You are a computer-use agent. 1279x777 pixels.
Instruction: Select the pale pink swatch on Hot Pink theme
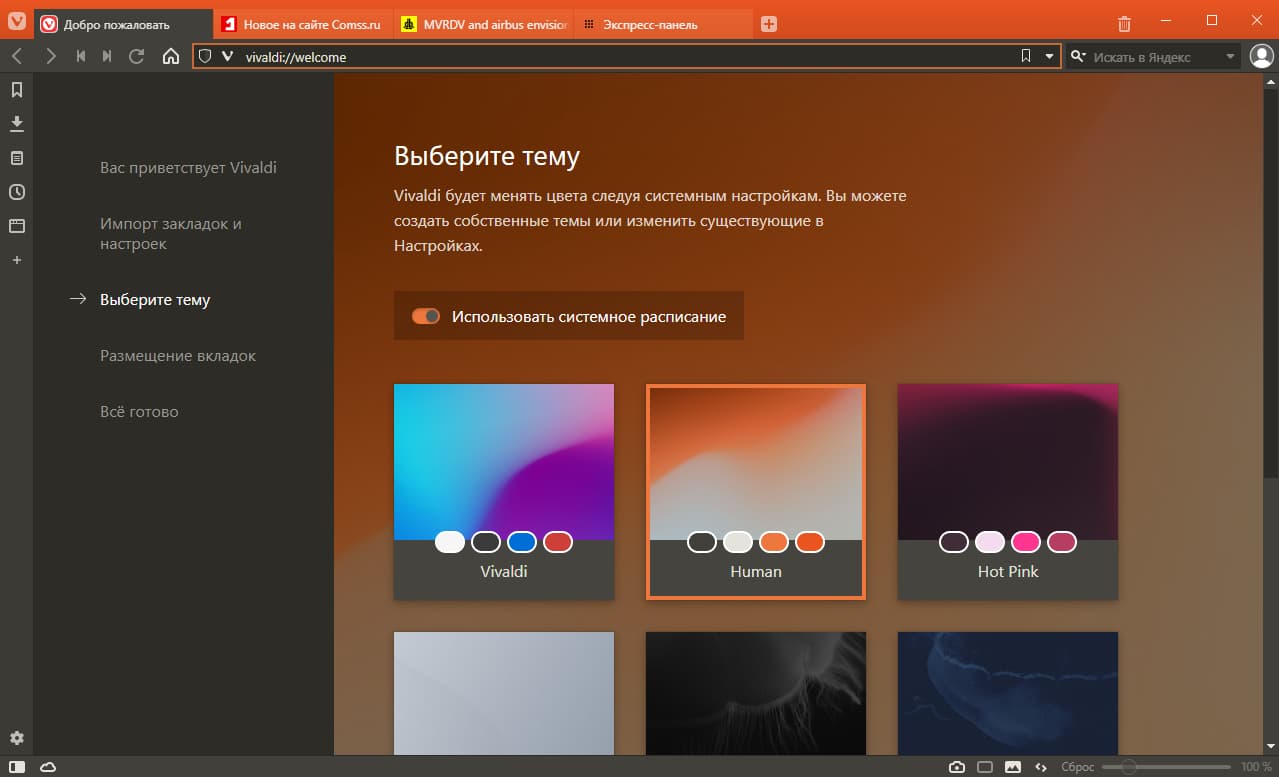[x=990, y=542]
